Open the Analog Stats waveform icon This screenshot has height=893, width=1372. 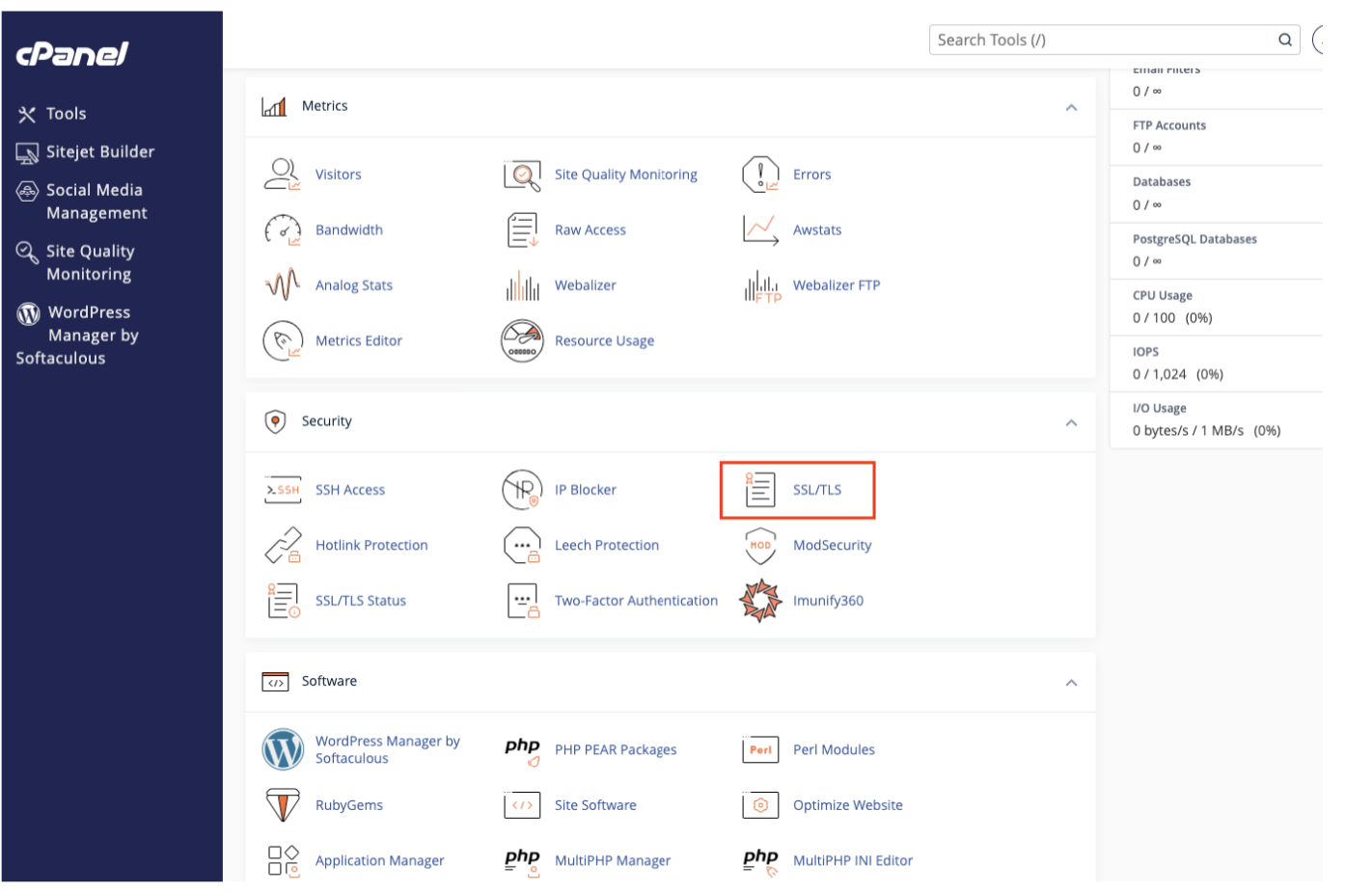pos(283,285)
